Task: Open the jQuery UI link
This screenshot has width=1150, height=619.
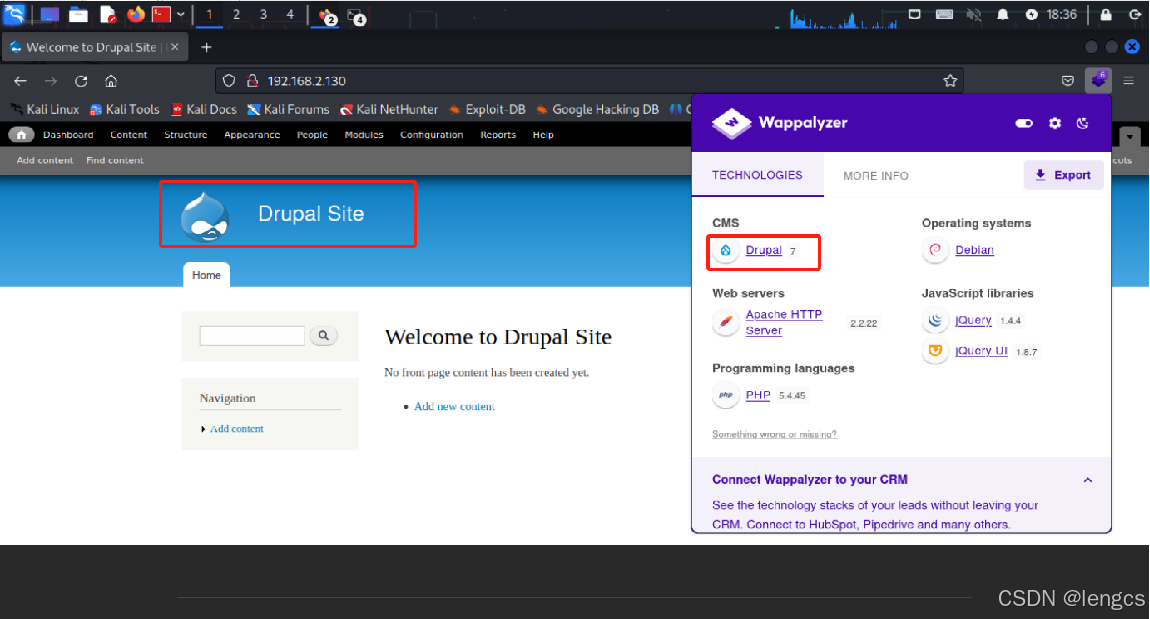Action: tap(981, 351)
